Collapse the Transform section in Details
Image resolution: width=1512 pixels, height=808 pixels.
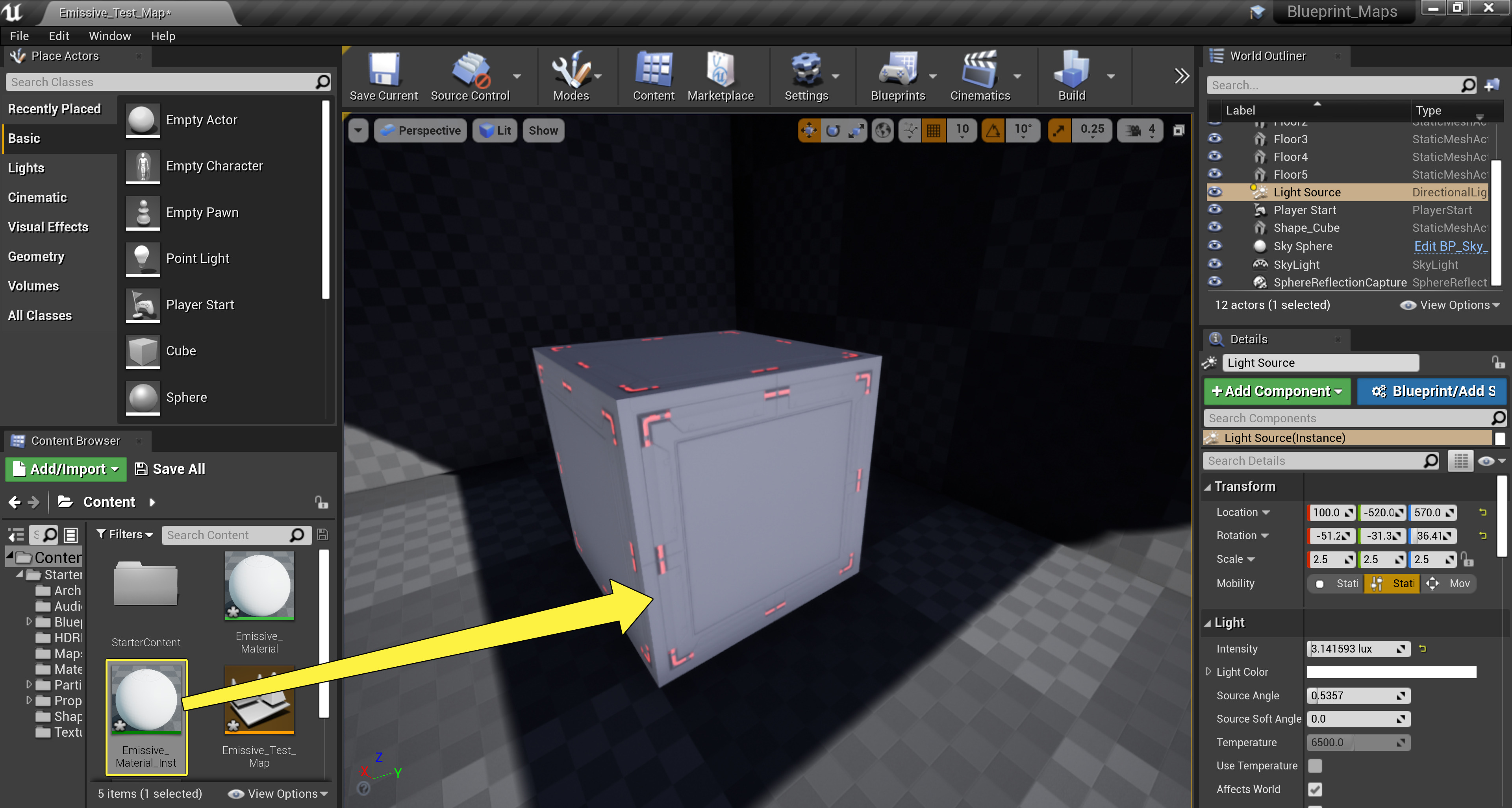(1208, 486)
